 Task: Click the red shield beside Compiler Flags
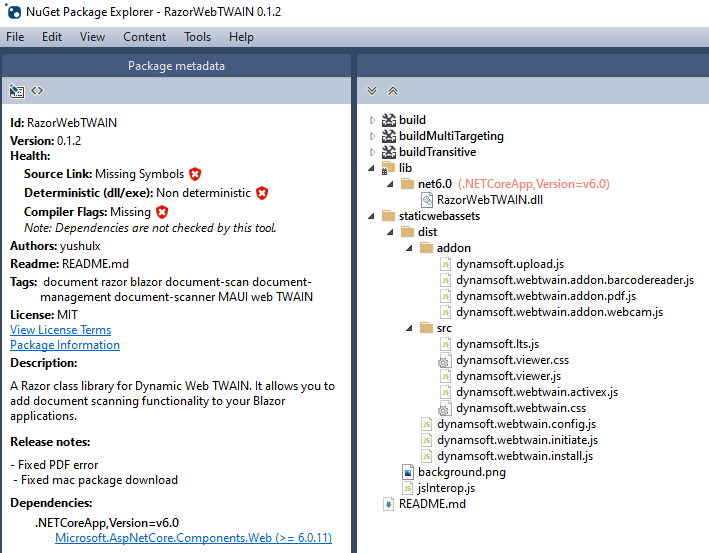pos(162,212)
